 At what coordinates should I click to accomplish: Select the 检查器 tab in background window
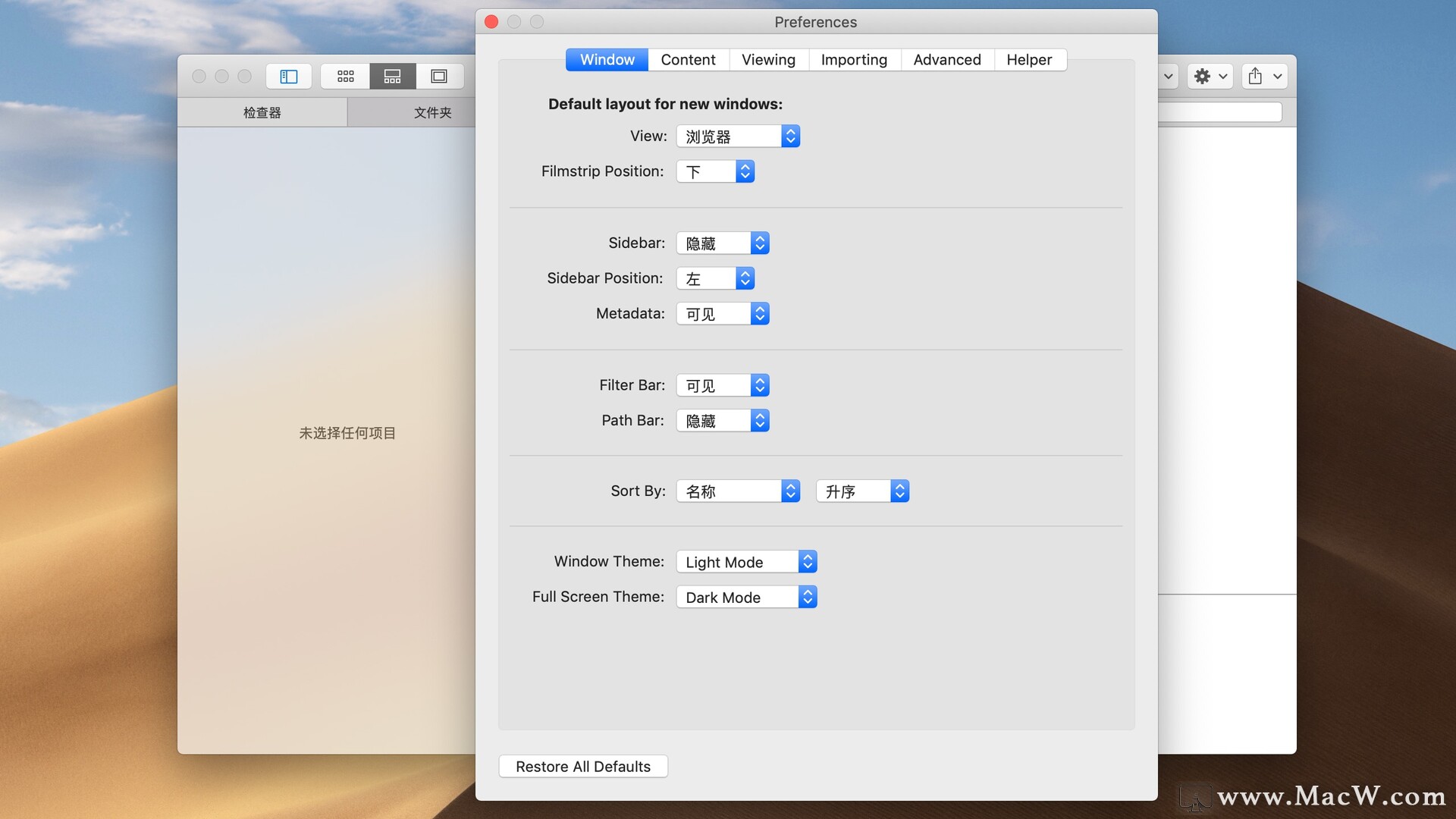(x=262, y=112)
